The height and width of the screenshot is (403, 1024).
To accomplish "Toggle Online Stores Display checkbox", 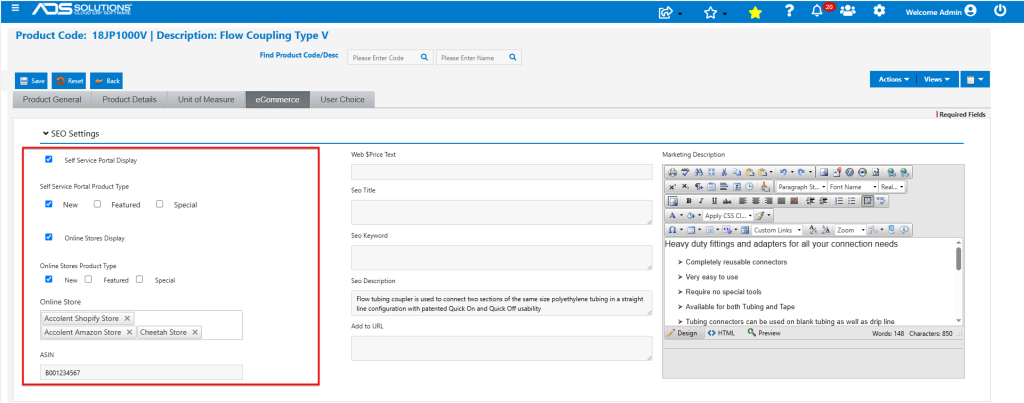I will coord(48,237).
